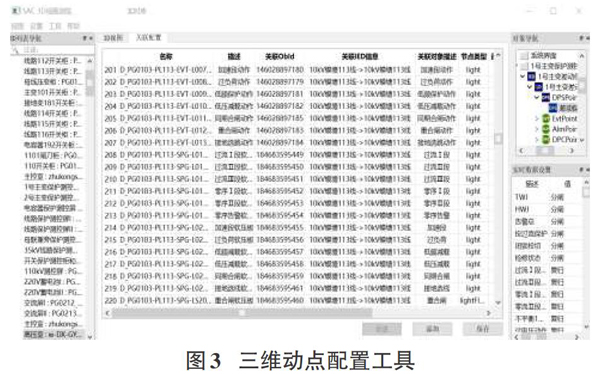Click the green DPCPoint node icon
600x374 pixels.
(x=546, y=140)
